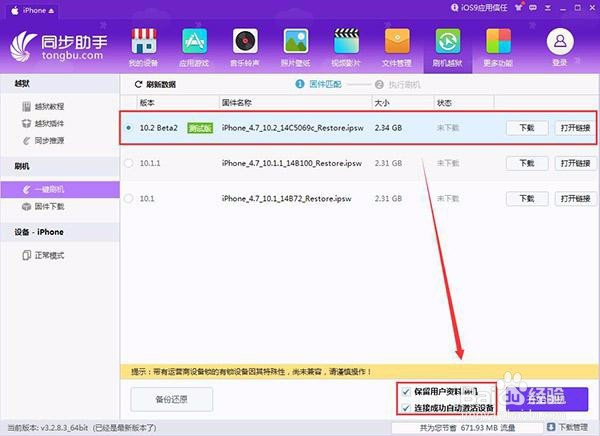Image resolution: width=600 pixels, height=436 pixels.
Task: Click 正常模式 under device iPhone
Action: point(43,255)
